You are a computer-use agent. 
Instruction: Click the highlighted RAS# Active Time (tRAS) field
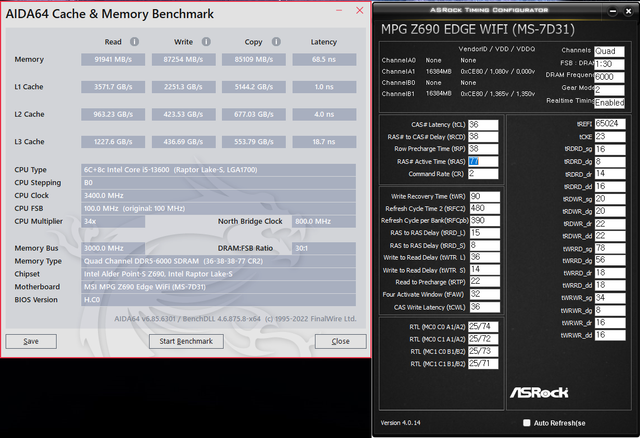483,161
